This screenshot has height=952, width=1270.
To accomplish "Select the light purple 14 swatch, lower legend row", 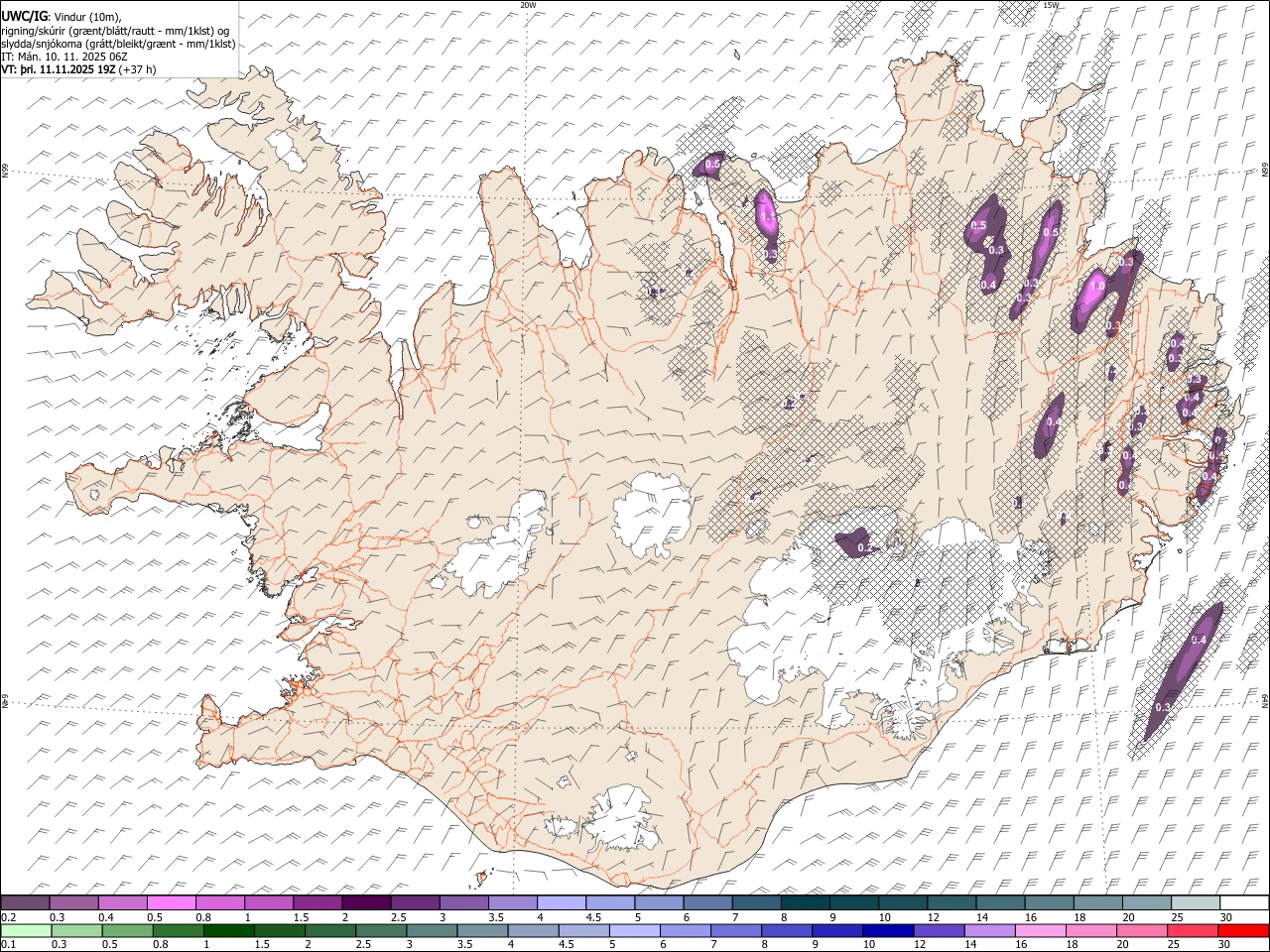I will point(989,930).
